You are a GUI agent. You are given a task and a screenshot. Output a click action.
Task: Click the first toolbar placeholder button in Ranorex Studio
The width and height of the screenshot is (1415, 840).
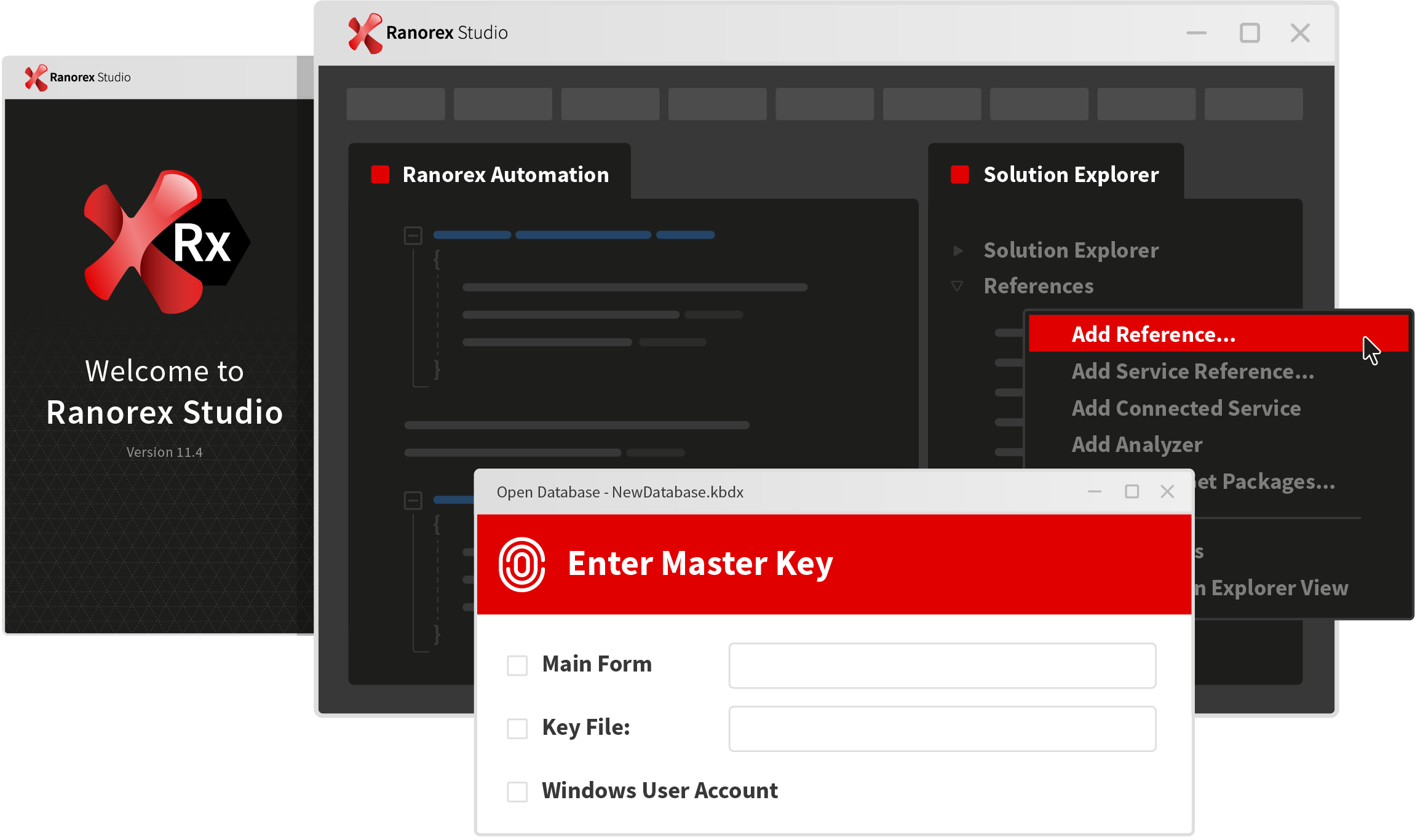[x=395, y=104]
